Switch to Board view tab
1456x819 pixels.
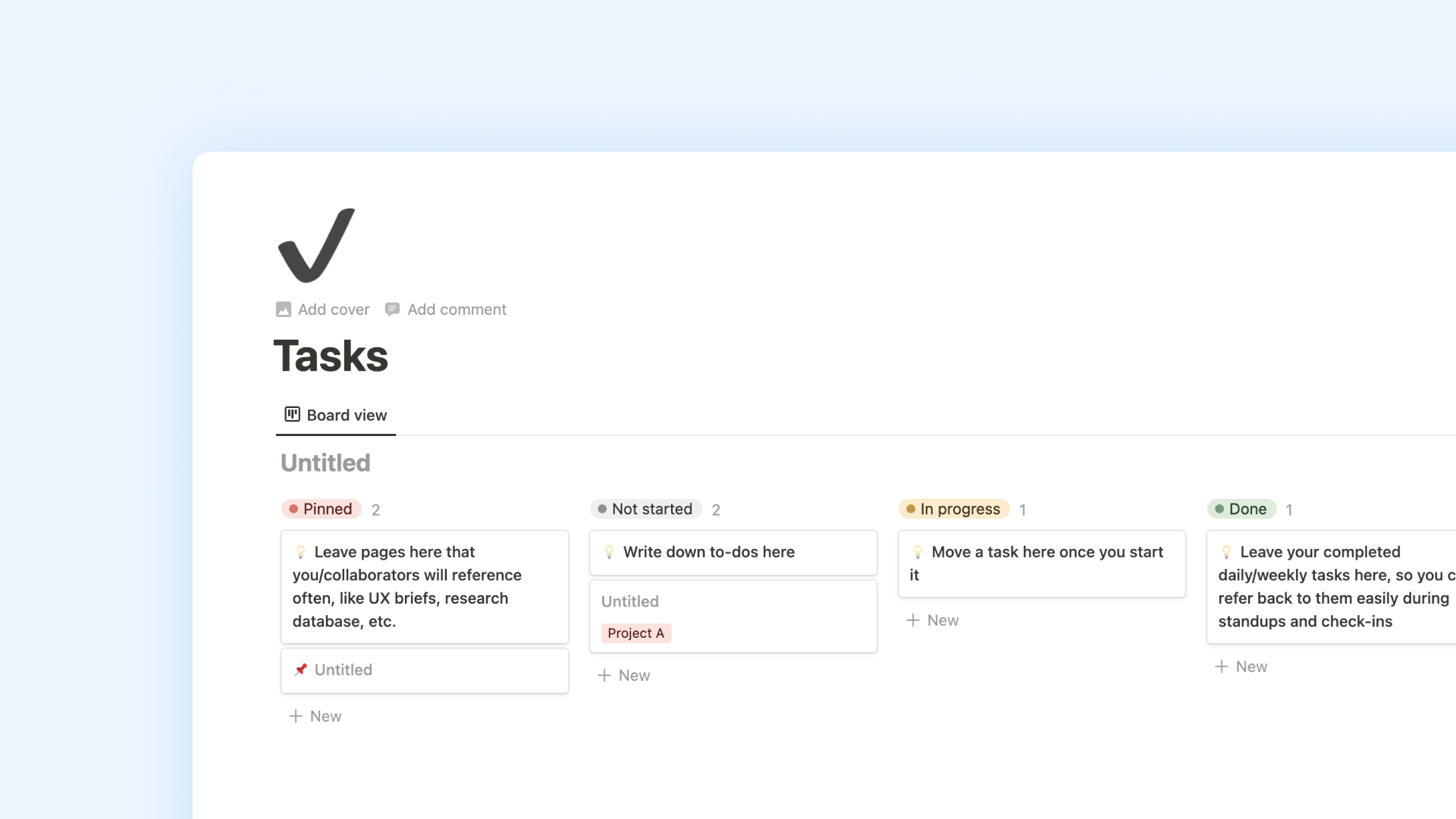pyautogui.click(x=336, y=415)
